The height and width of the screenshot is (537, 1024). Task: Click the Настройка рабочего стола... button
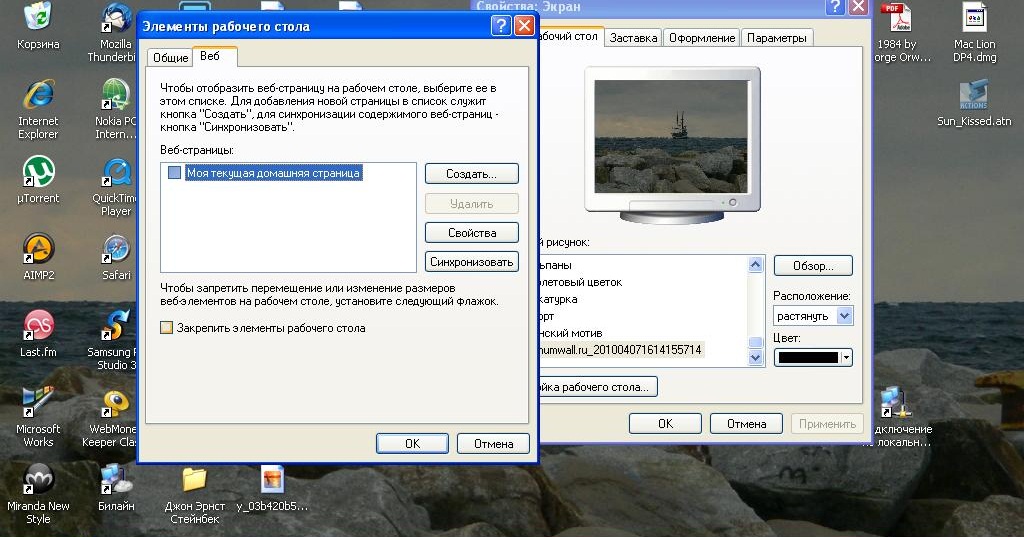(598, 387)
